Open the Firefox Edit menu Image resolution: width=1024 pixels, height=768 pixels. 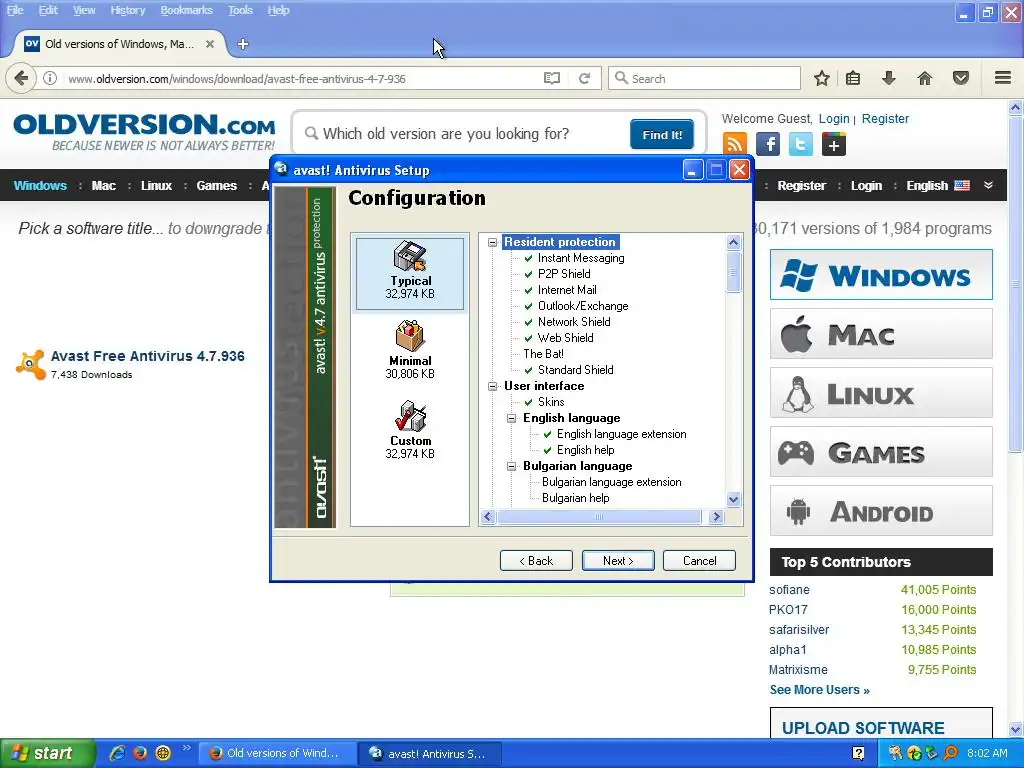coord(48,10)
